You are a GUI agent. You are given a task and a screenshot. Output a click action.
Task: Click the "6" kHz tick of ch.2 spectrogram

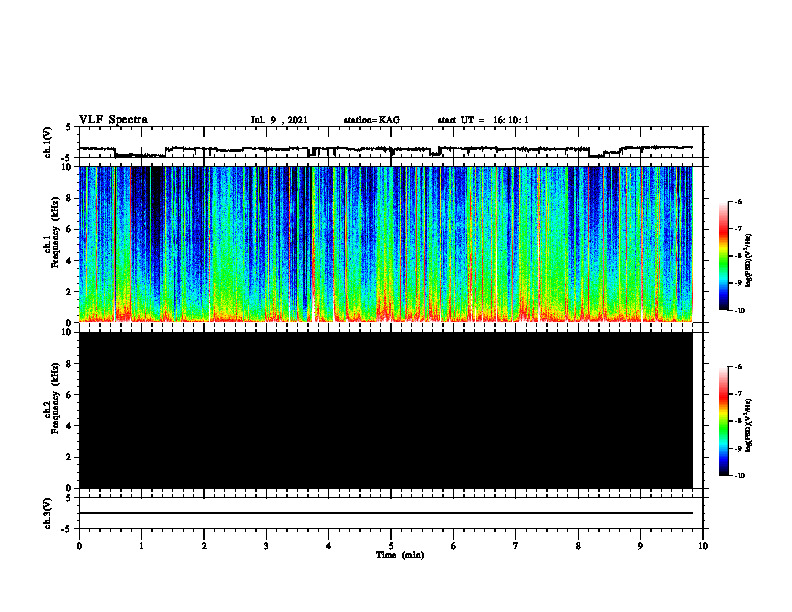tap(70, 395)
